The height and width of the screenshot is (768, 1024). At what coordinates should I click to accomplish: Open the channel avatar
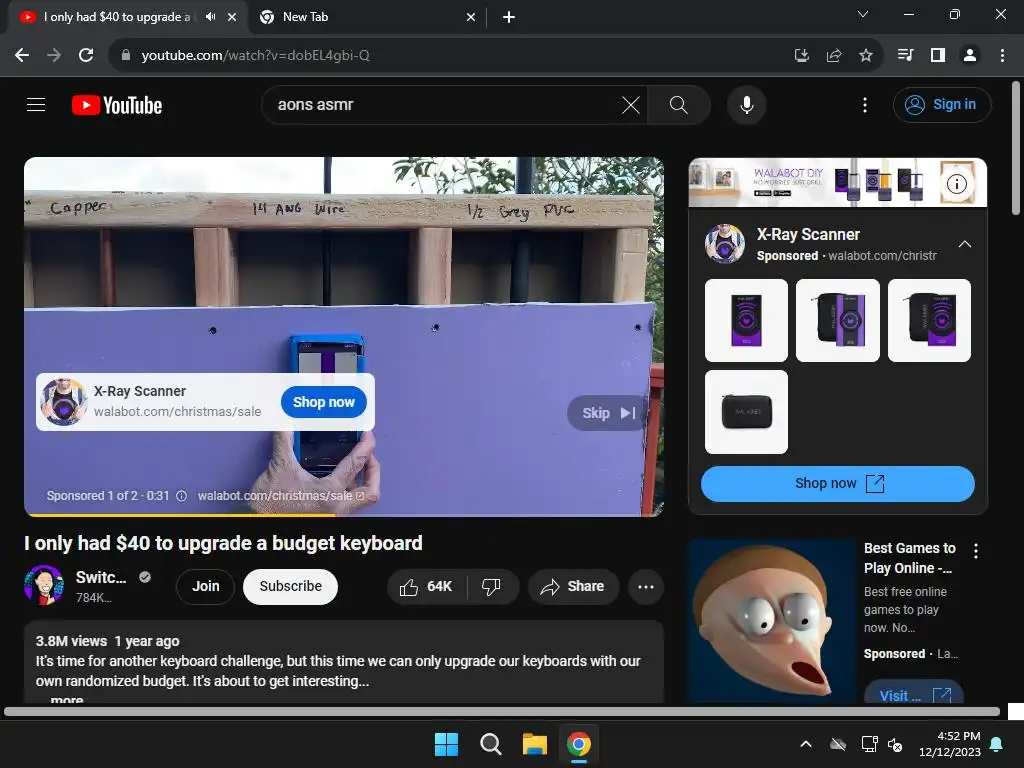pos(44,585)
